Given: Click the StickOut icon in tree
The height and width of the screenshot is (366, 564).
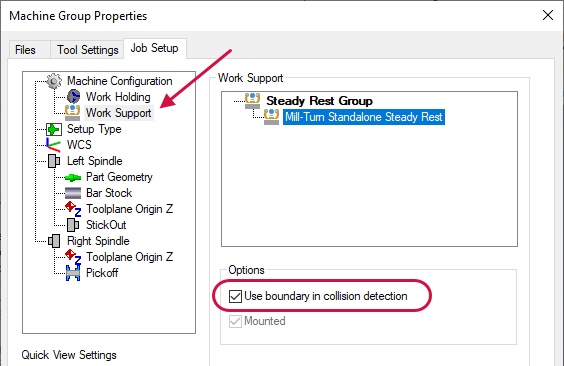Looking at the screenshot, I should (73, 225).
